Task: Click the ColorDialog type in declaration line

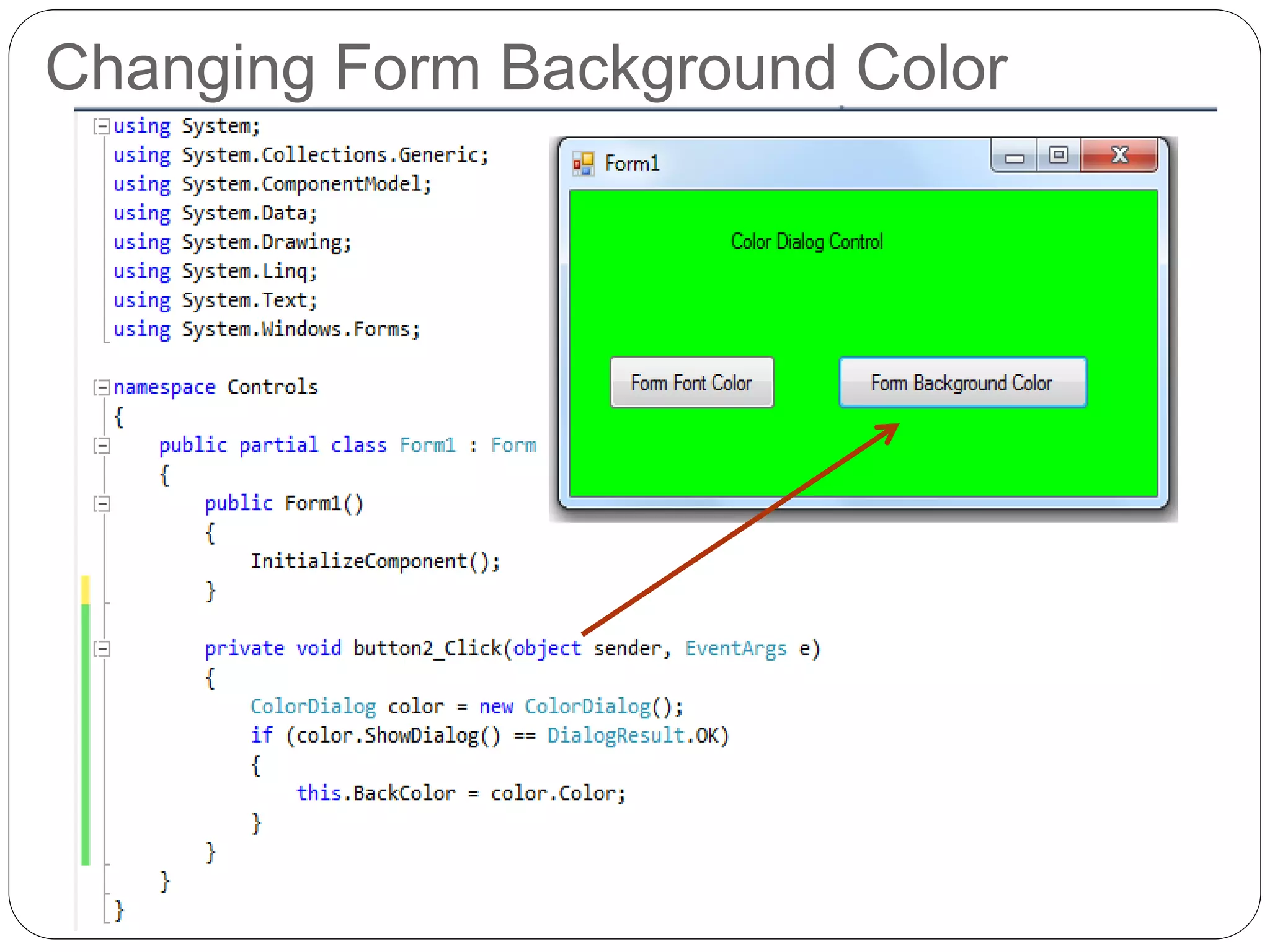Action: pyautogui.click(x=313, y=707)
